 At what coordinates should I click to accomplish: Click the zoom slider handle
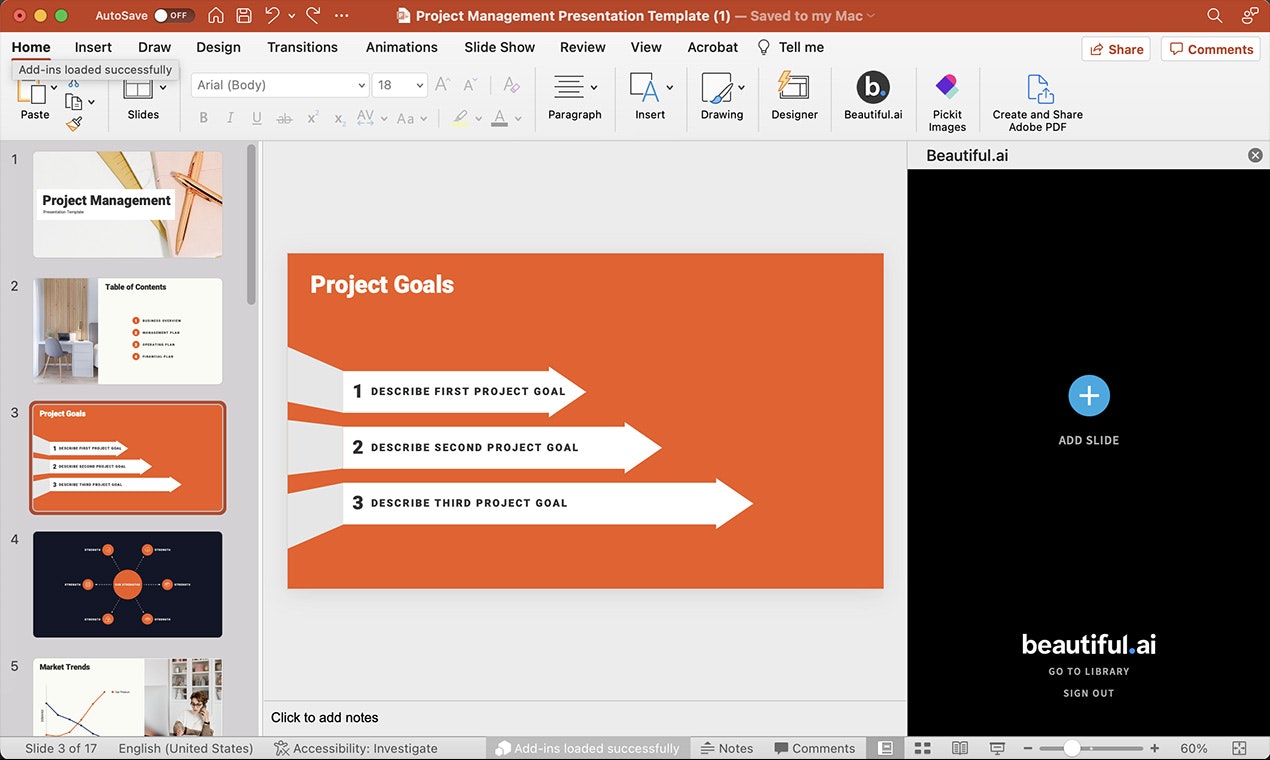coord(1072,748)
